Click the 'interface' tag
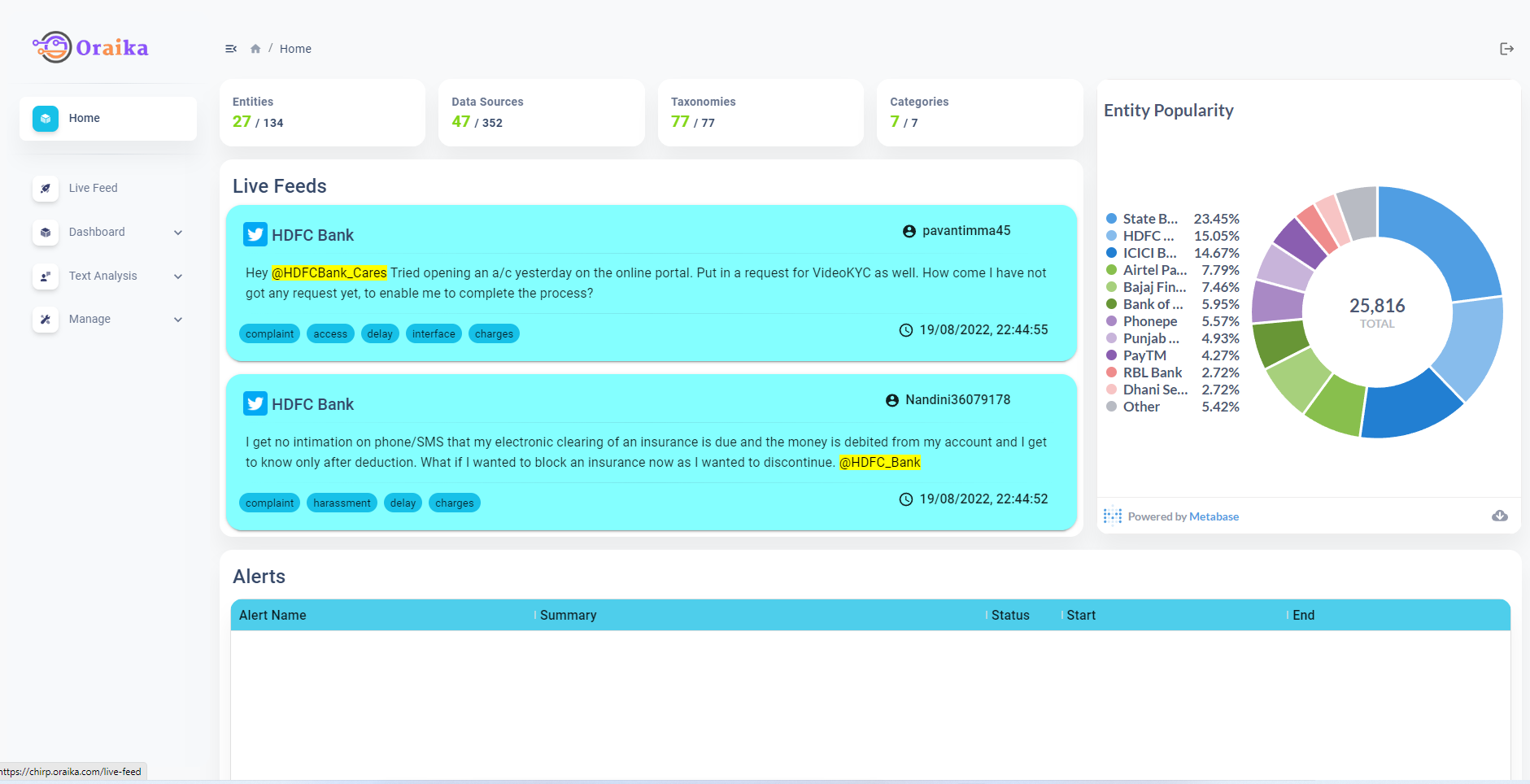The image size is (1530, 784). pyautogui.click(x=434, y=333)
